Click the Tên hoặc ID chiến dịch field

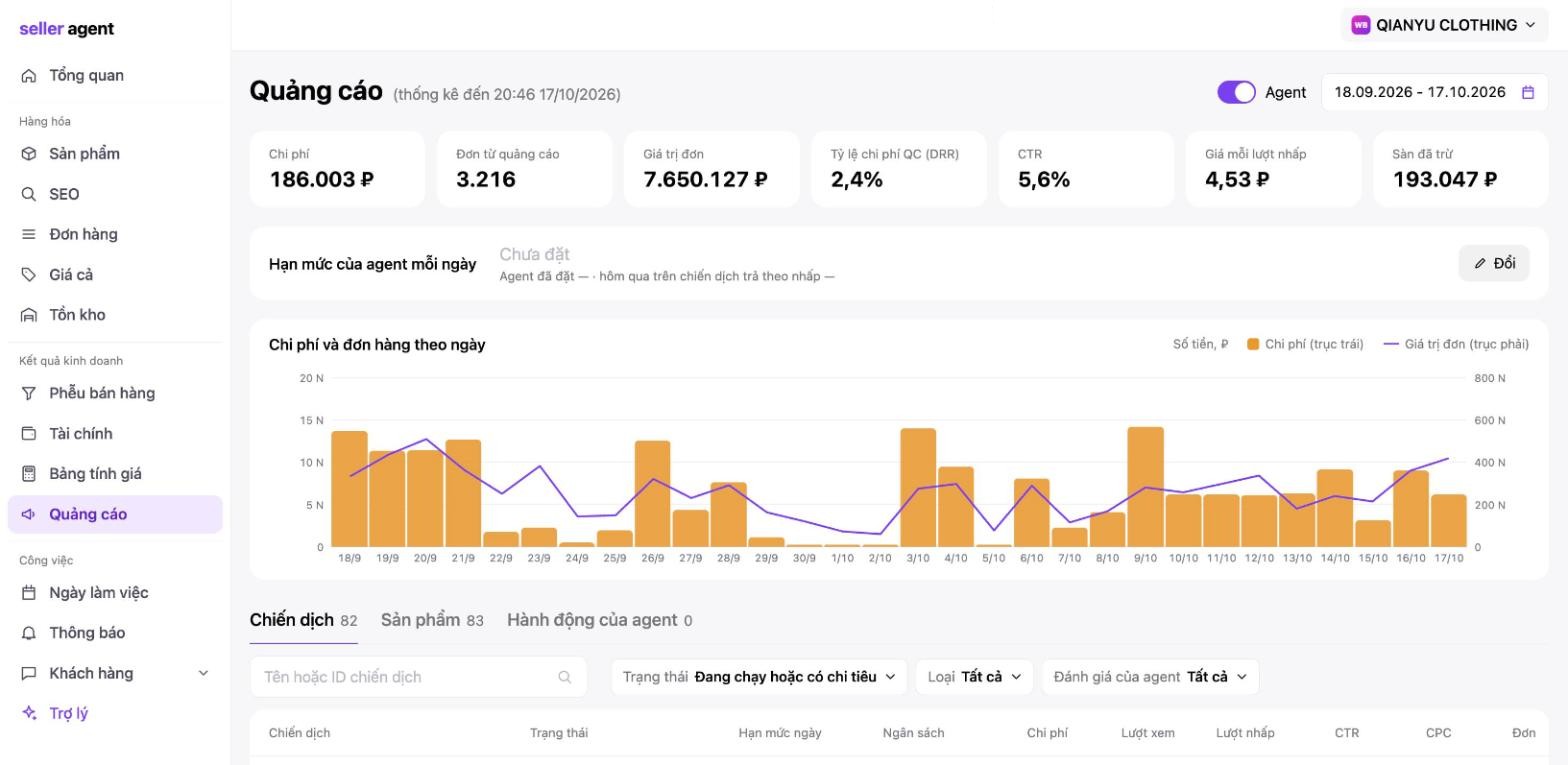click(418, 677)
